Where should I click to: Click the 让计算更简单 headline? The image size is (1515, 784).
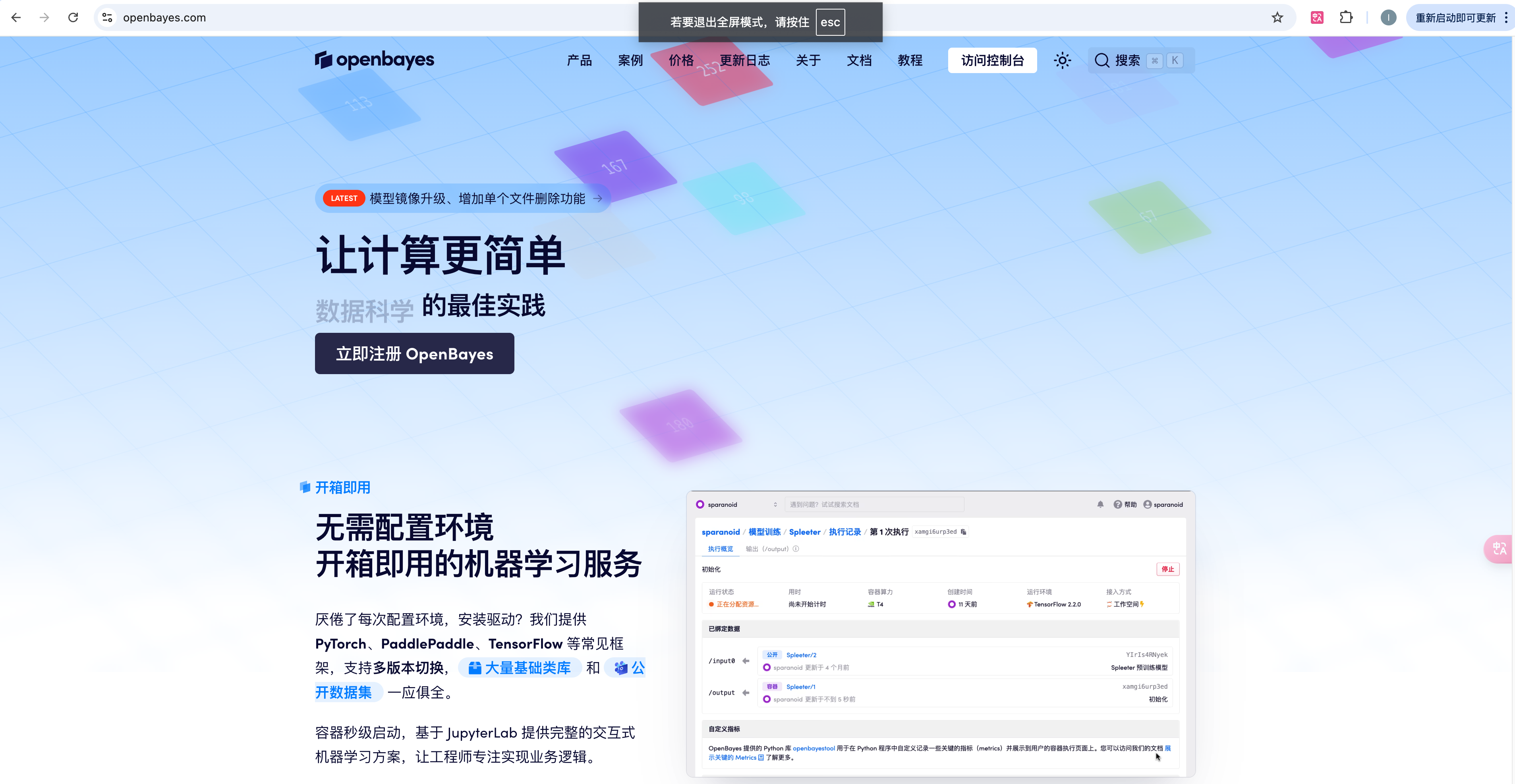pyautogui.click(x=440, y=255)
